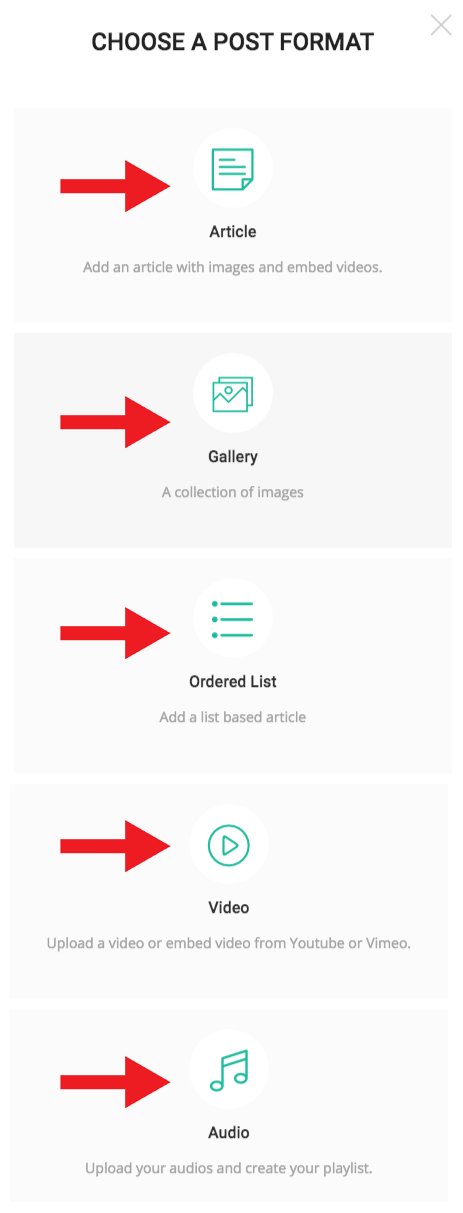The width and height of the screenshot is (463, 1213).
Task: Select the "Ordered List" title text
Action: 233,682
